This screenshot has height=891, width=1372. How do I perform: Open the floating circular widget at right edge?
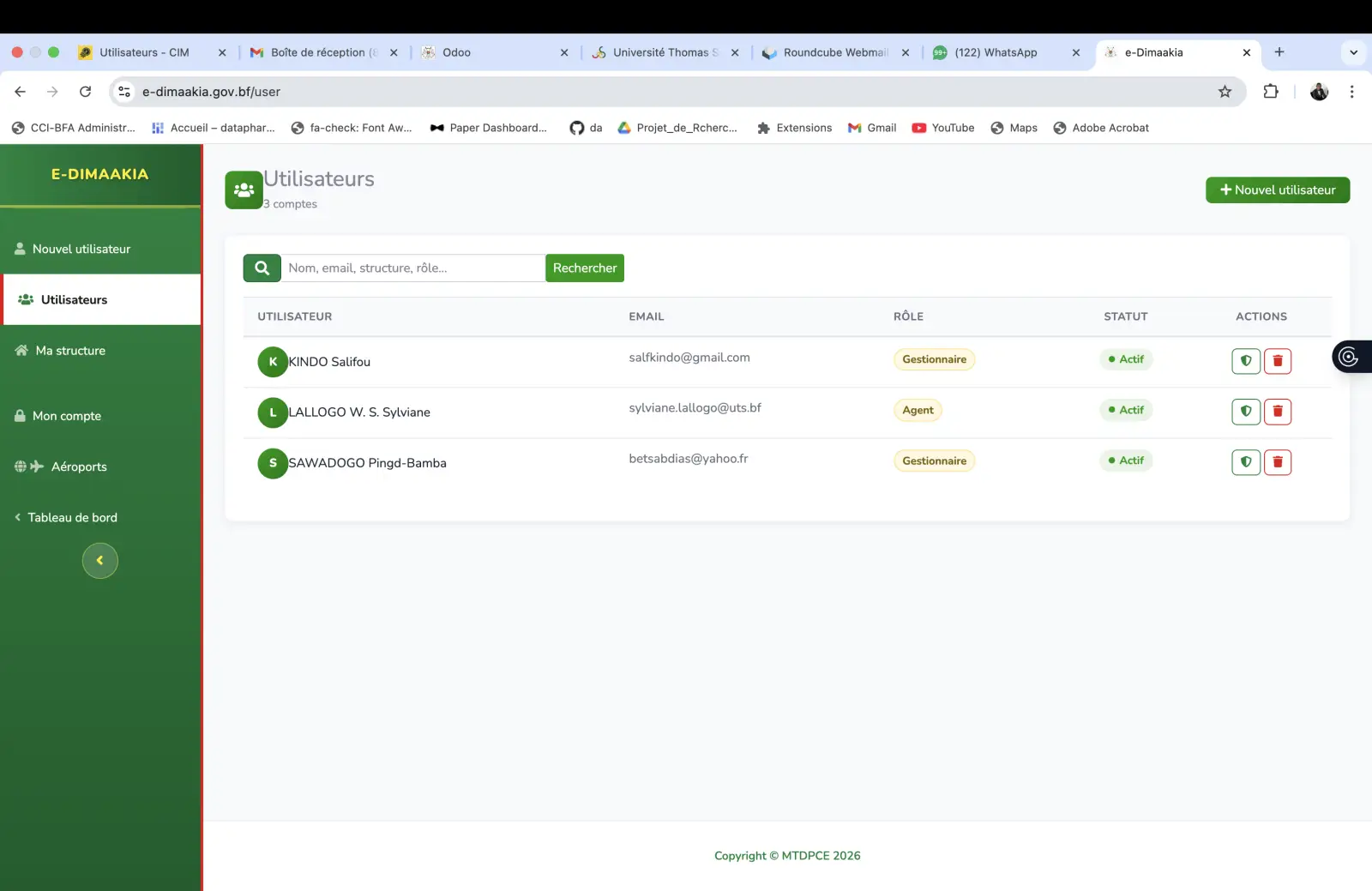click(x=1351, y=357)
